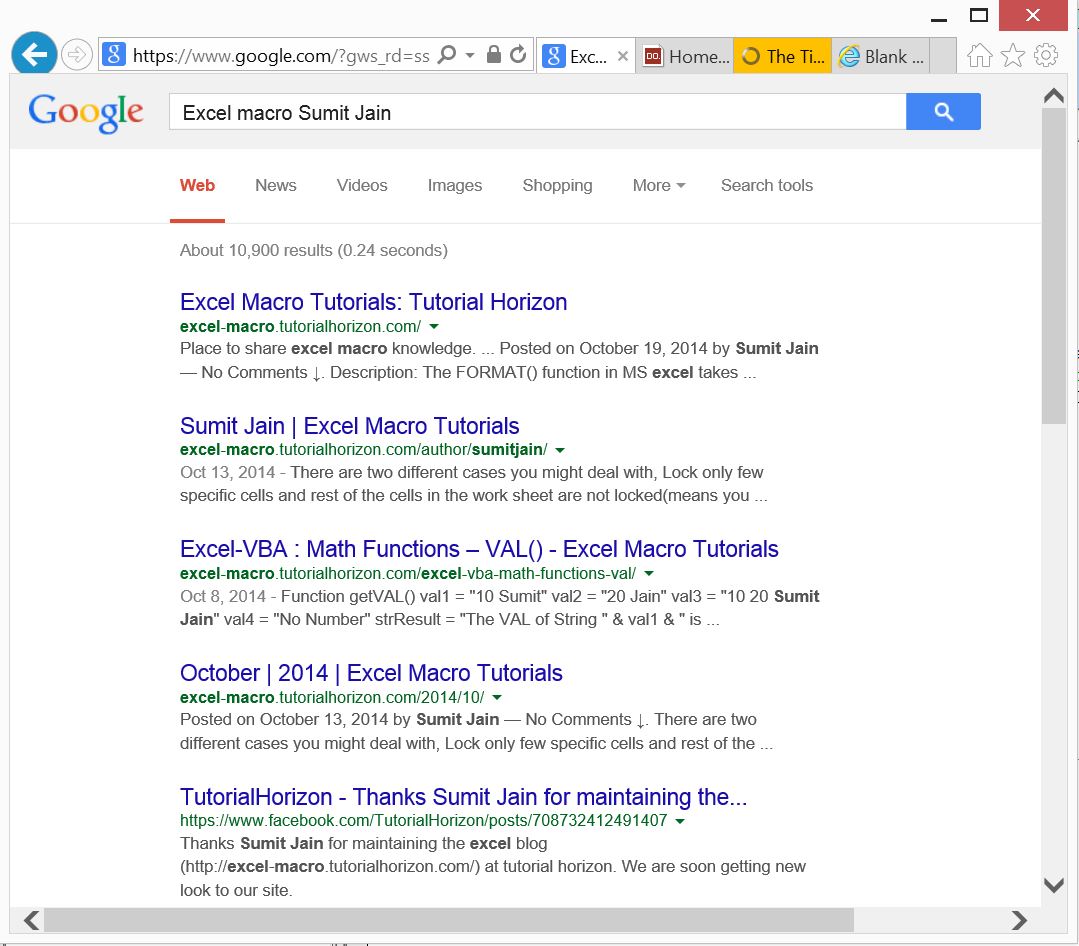Maximize the browser window
The height and width of the screenshot is (946, 1079).
pyautogui.click(x=979, y=15)
